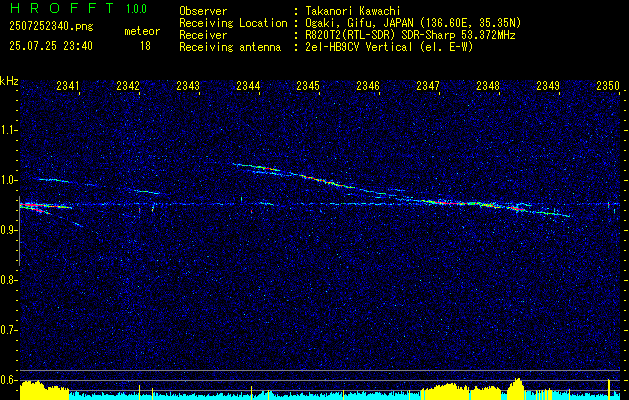629x400 pixels.
Task: Click the 0.9 frequency axis label
Action: [x=8, y=230]
